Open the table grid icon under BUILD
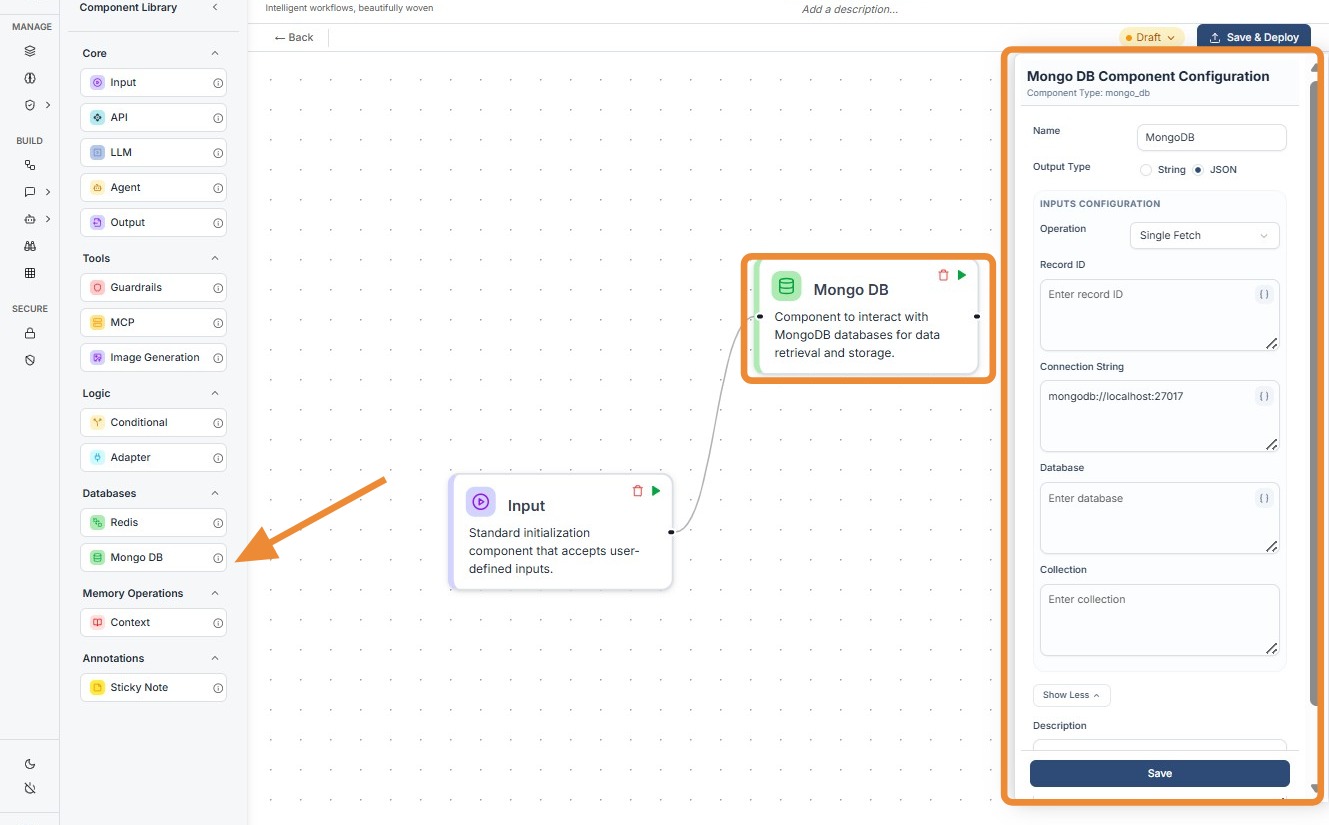Viewport: 1329px width, 825px height. pos(30,273)
